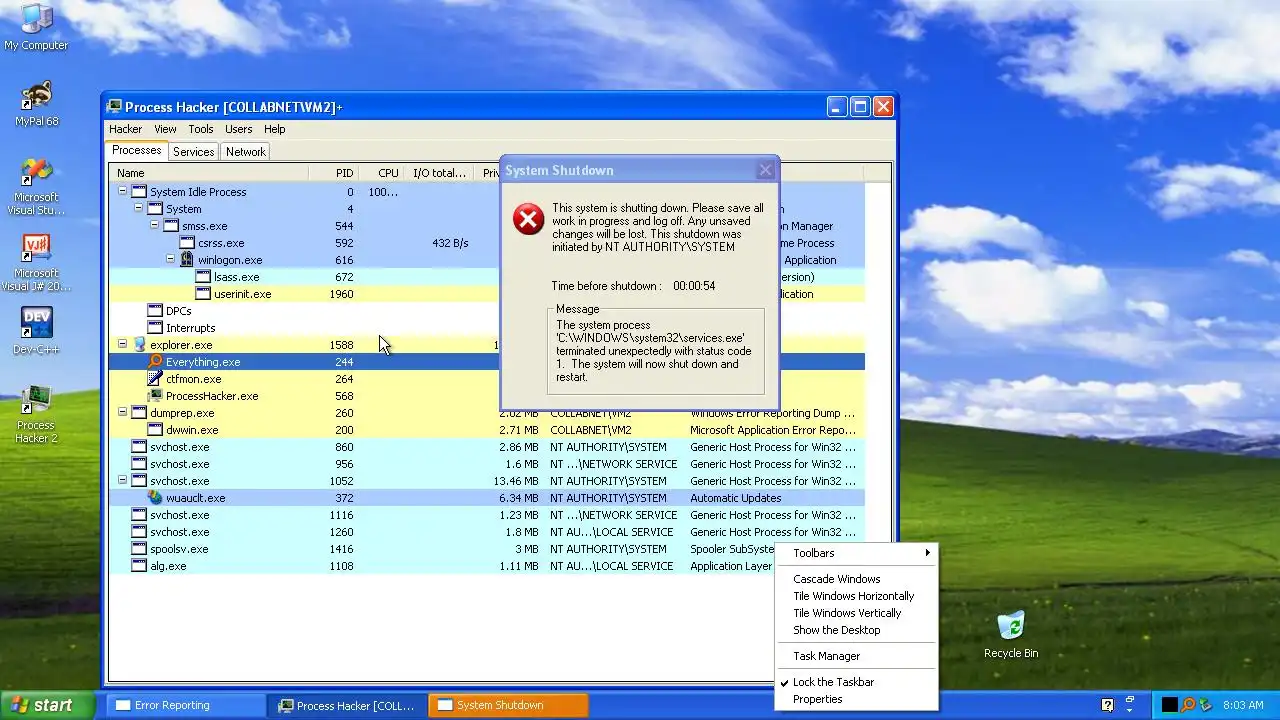The width and height of the screenshot is (1280, 720).
Task: Click the language bar restore icon
Action: (x=1129, y=700)
